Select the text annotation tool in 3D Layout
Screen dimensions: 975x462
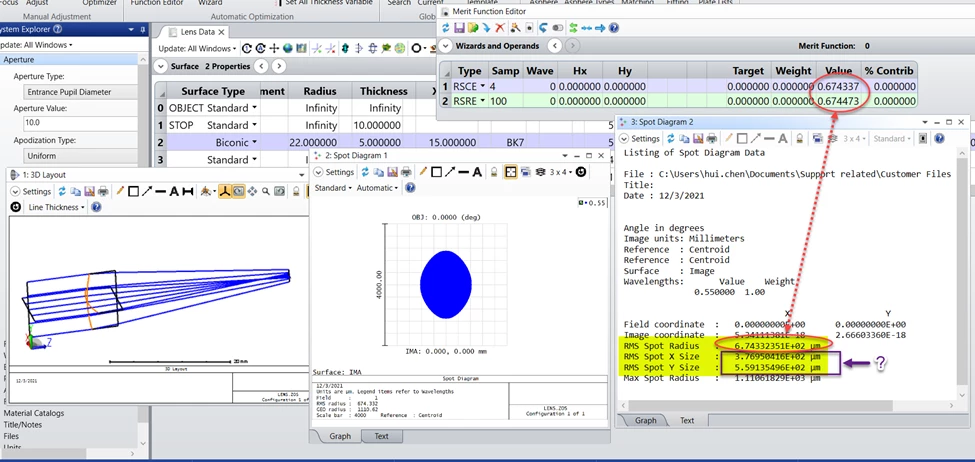click(x=174, y=192)
